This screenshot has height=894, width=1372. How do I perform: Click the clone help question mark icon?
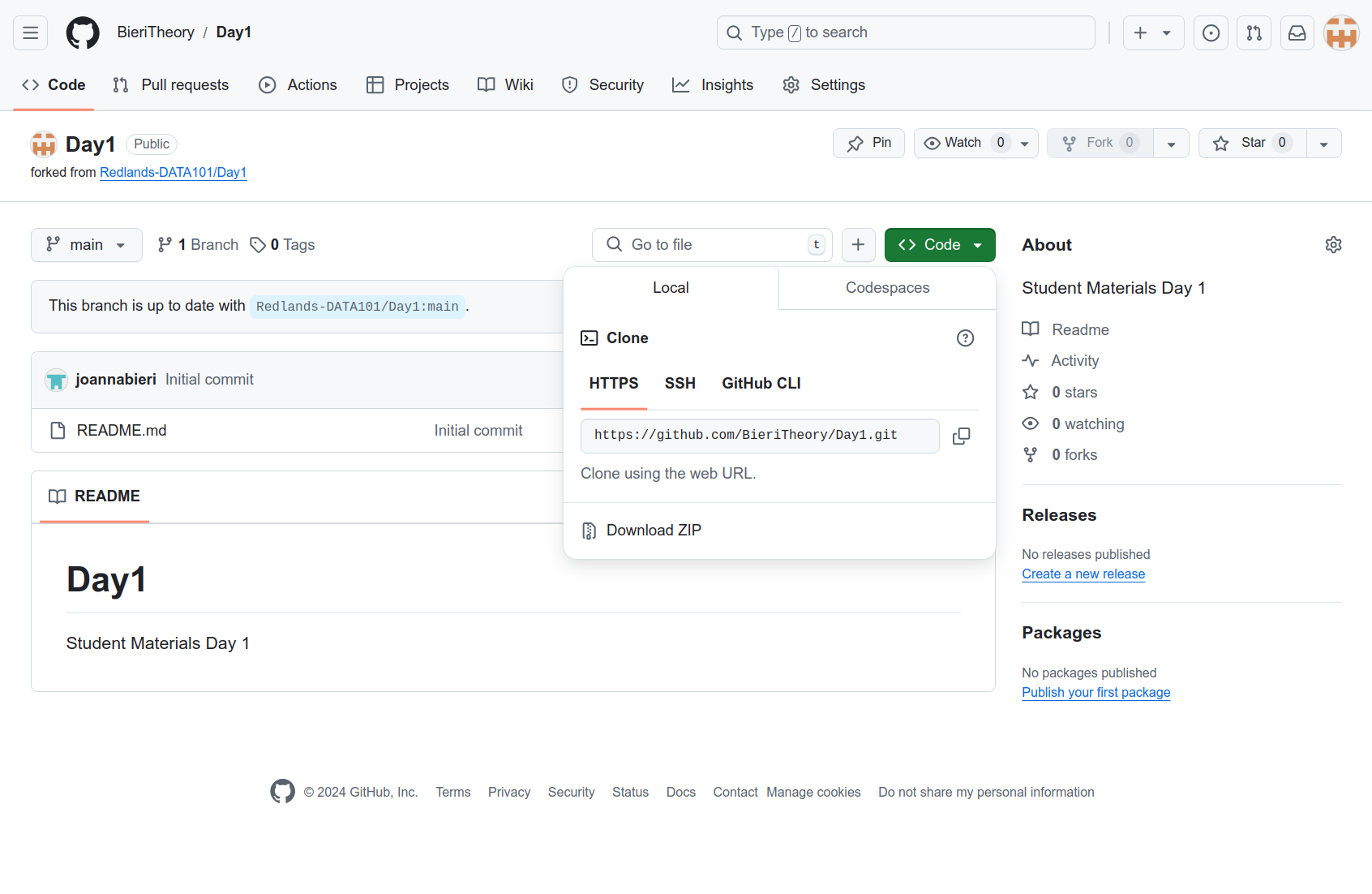(965, 338)
